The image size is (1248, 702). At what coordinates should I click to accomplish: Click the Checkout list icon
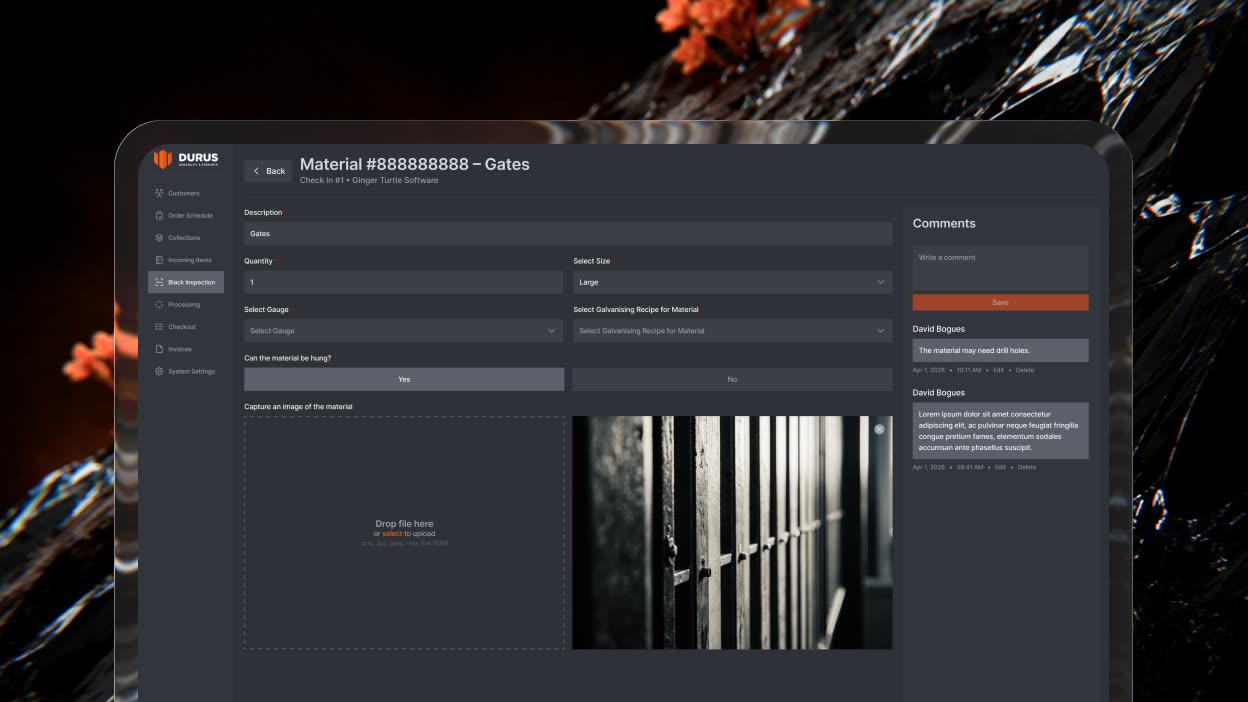(x=159, y=327)
